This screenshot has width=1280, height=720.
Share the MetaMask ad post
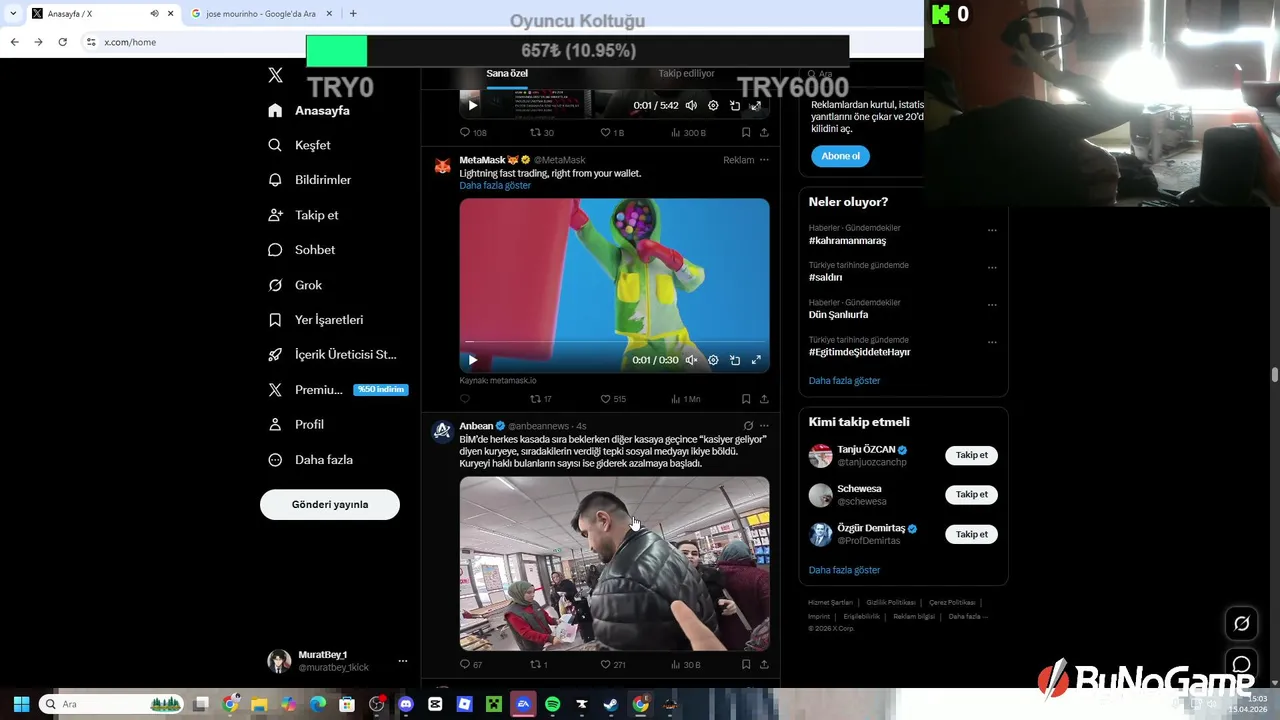point(764,399)
